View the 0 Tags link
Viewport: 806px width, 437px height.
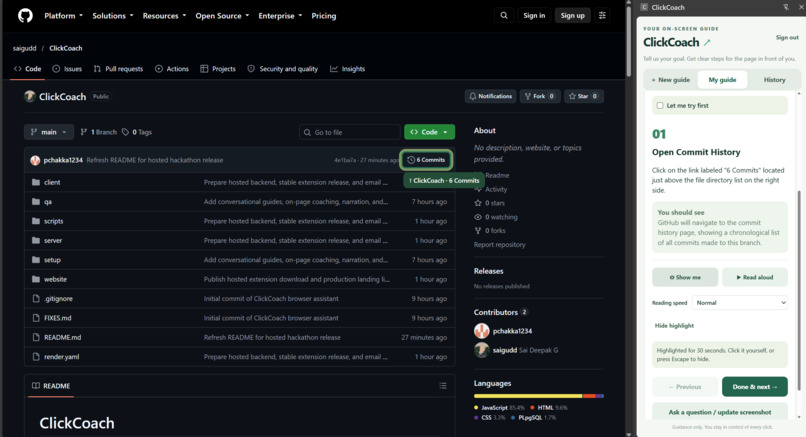(x=137, y=132)
